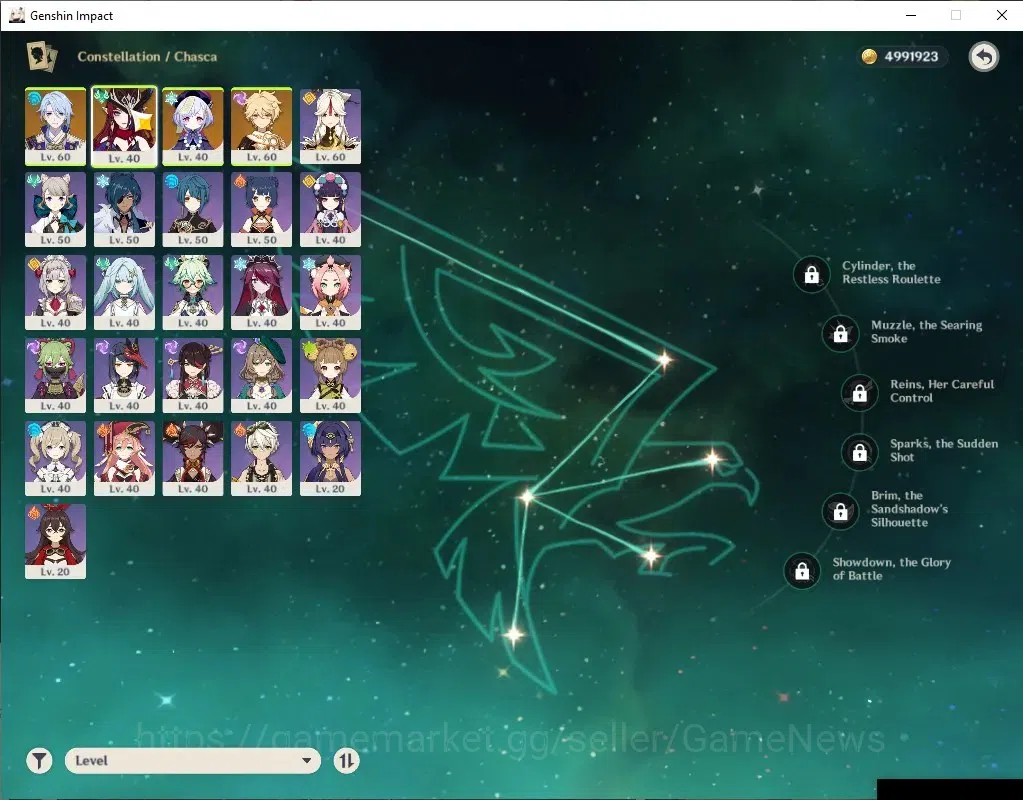Screen dimensions: 1023x800
Task: Open locked constellation Cylinder, the Restless Roulette
Action: coord(812,274)
